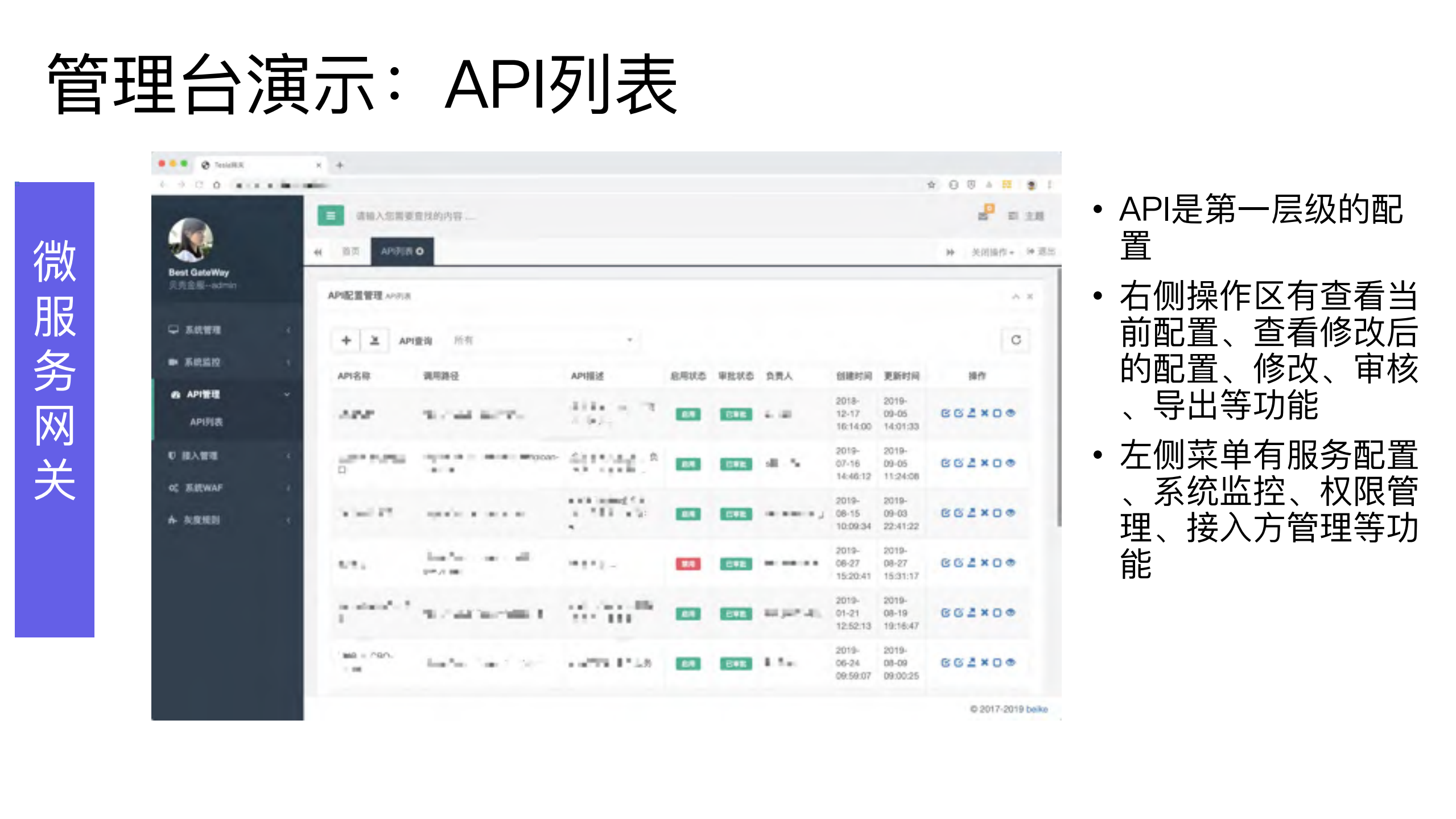Click the refresh icon above the 操作 column
This screenshot has height=819, width=1456.
[1016, 340]
